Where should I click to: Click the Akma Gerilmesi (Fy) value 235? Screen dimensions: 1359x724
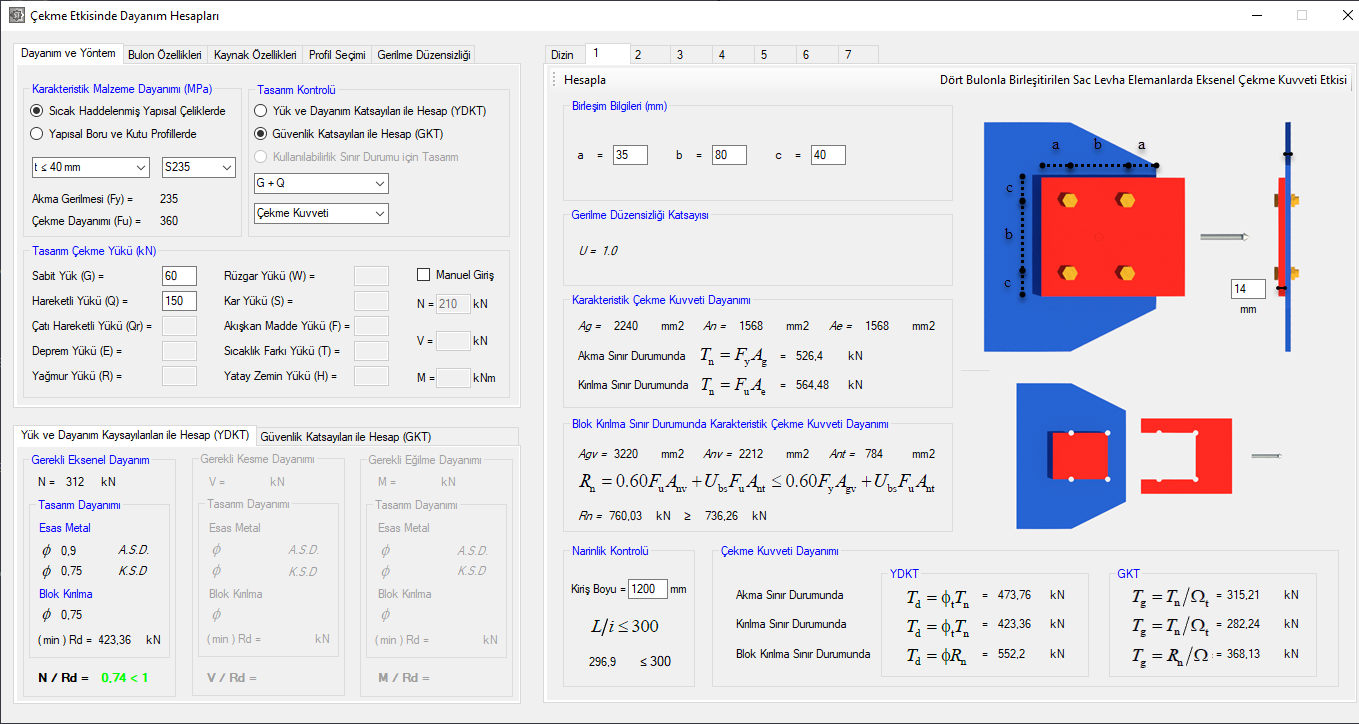coord(169,199)
